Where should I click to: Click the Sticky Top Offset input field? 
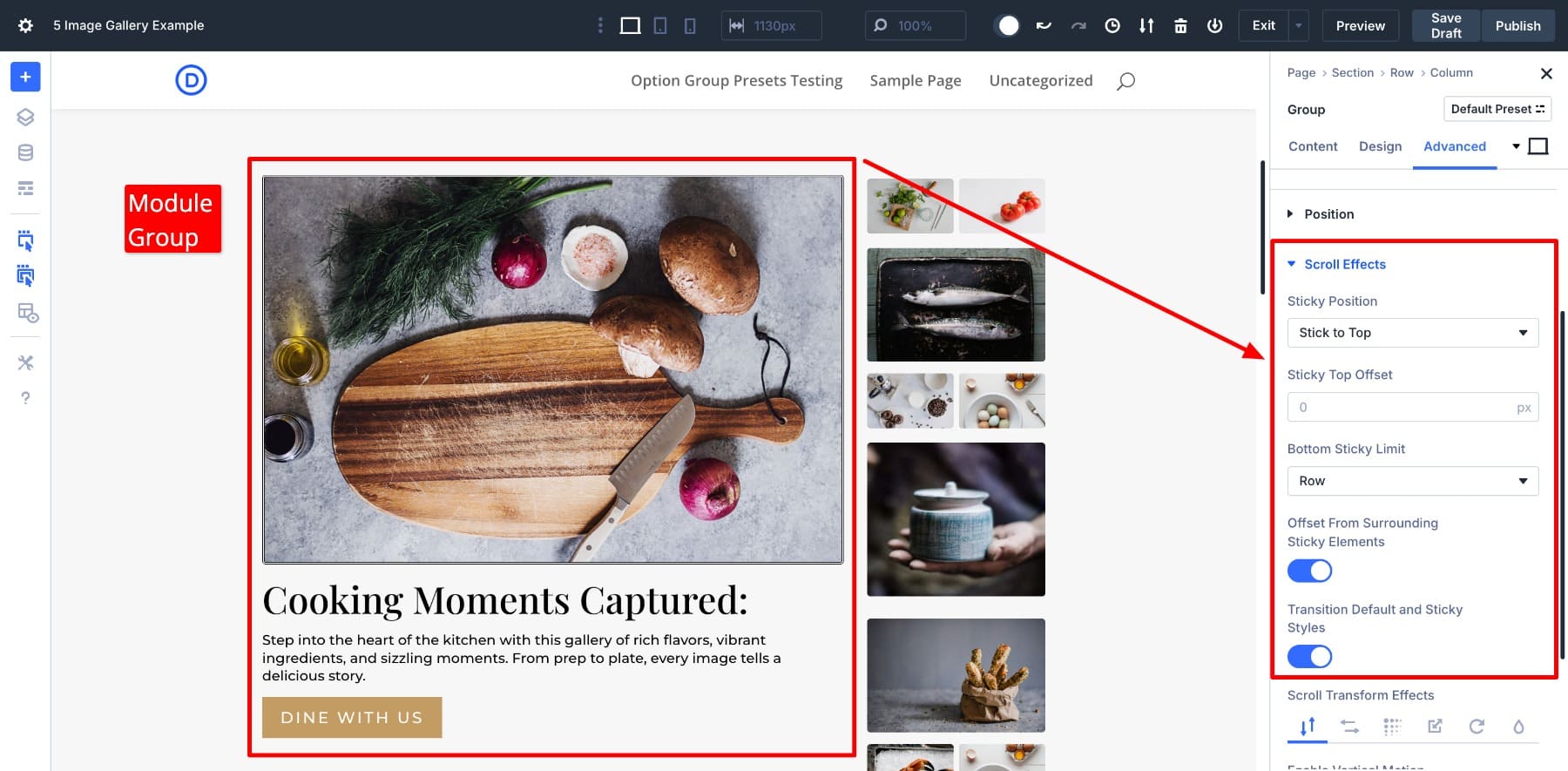(x=1402, y=407)
